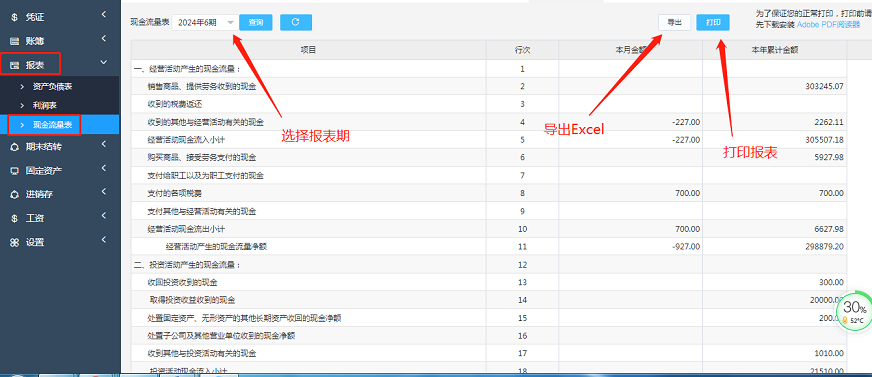
Task: Expand the 凭证 menu chevron
Action: click(103, 15)
